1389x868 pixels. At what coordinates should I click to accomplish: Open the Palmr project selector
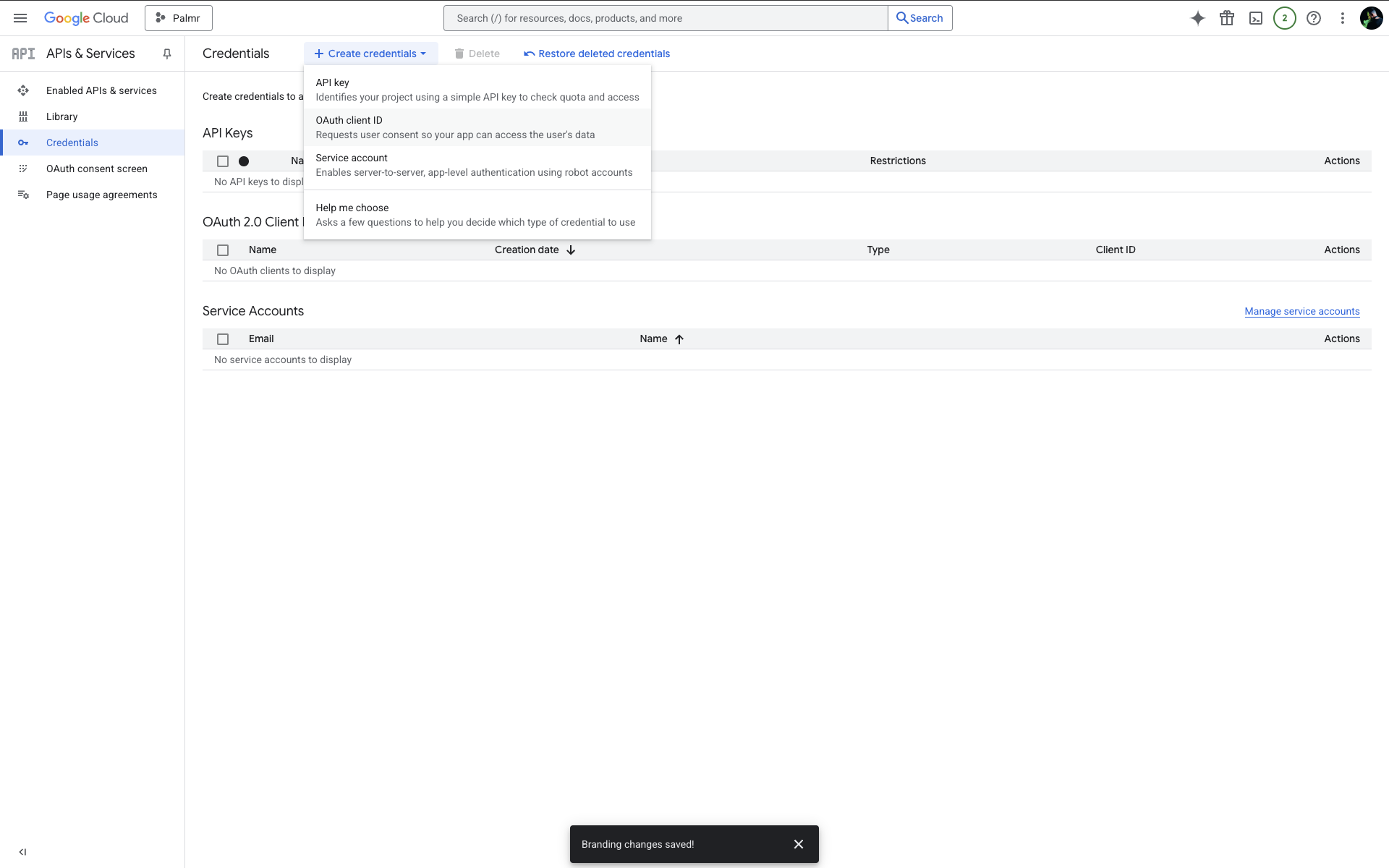179,18
